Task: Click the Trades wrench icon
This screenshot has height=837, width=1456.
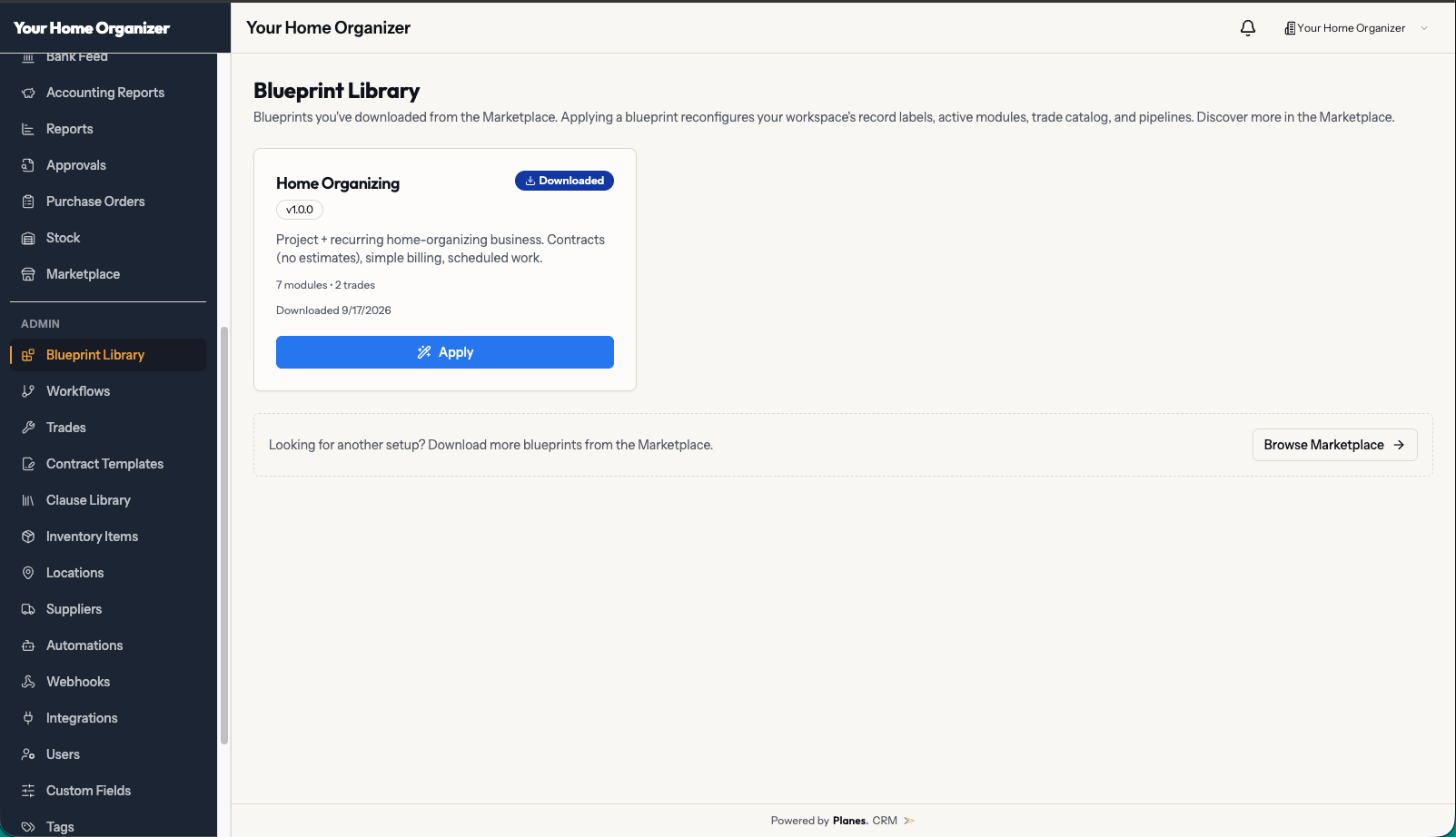Action: [28, 428]
